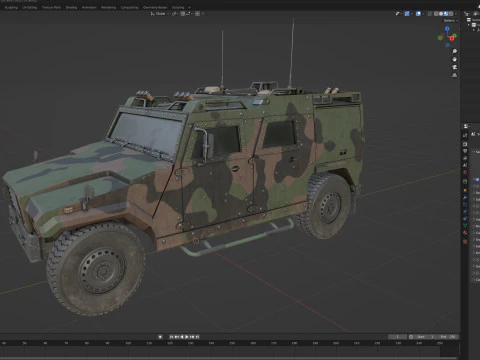Toggle the auto keying record button
The width and height of the screenshot is (480, 360).
160,337
